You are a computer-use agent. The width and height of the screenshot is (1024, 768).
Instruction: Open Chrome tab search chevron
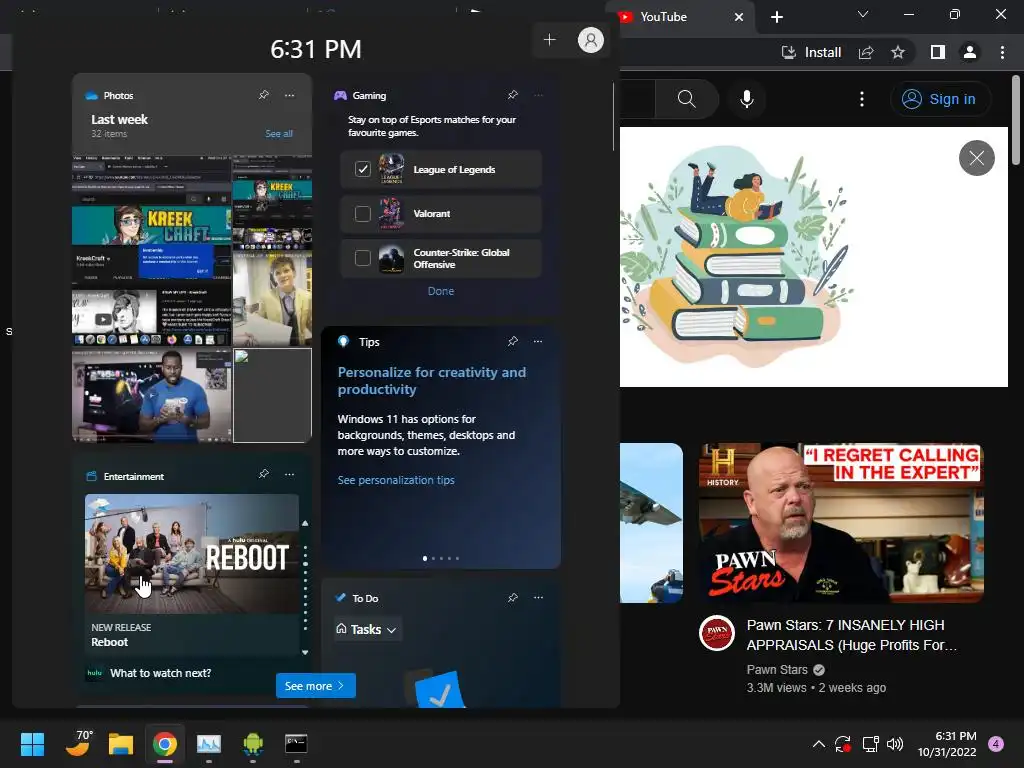click(x=863, y=14)
